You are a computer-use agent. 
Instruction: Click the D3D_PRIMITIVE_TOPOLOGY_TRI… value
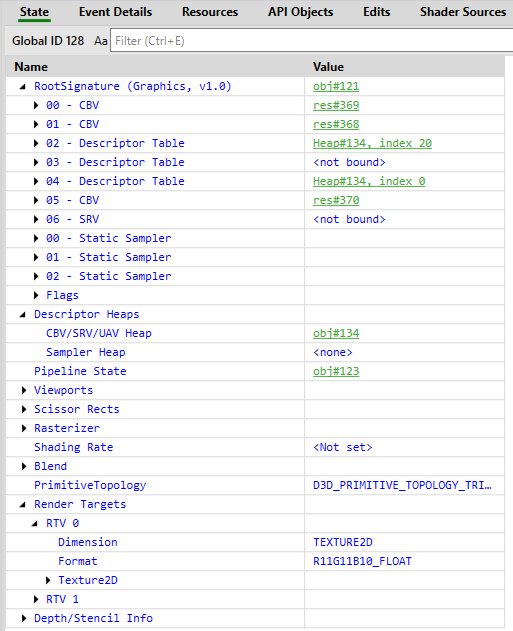(402, 485)
